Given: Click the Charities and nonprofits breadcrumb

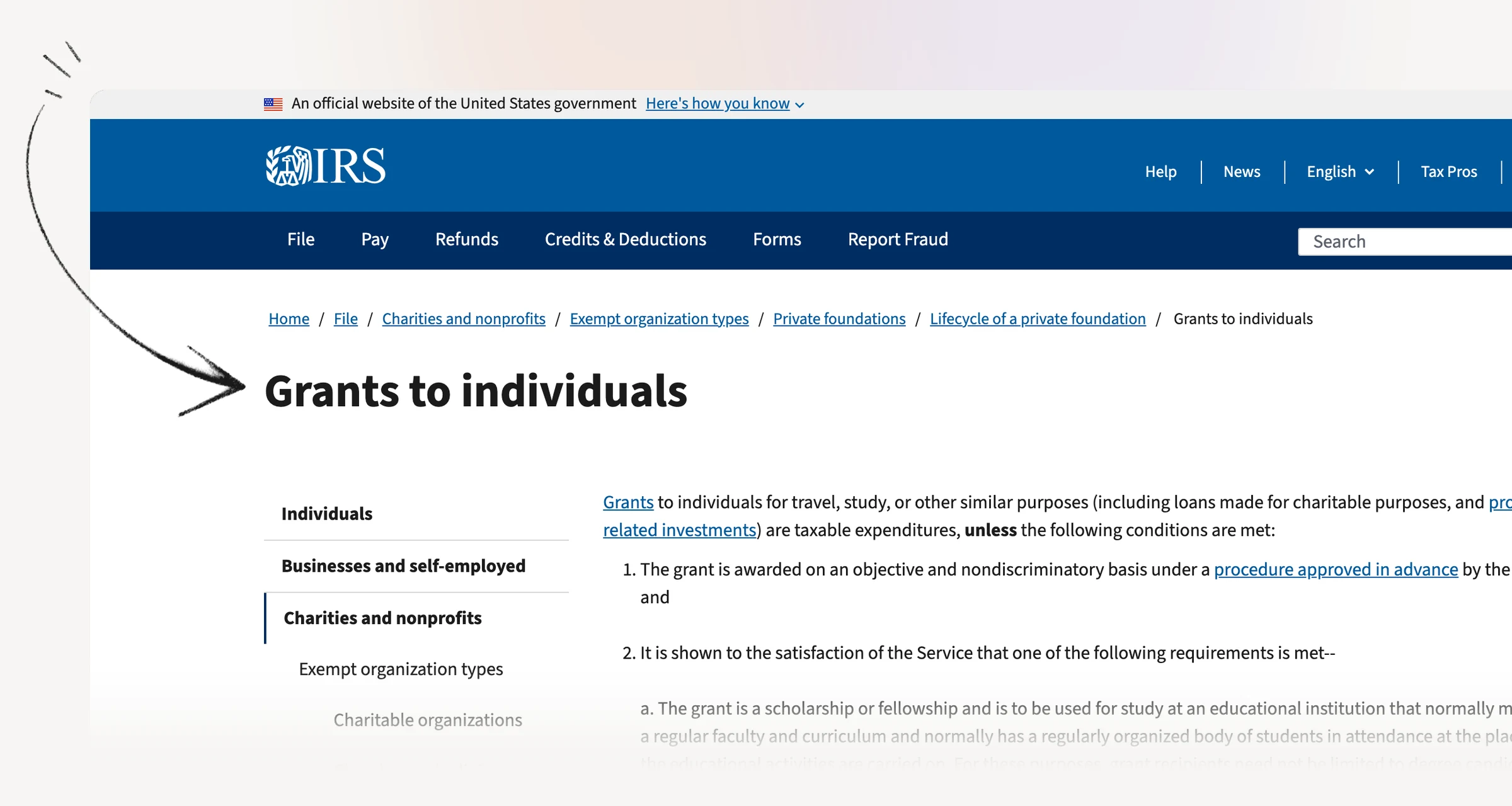Looking at the screenshot, I should pos(464,319).
